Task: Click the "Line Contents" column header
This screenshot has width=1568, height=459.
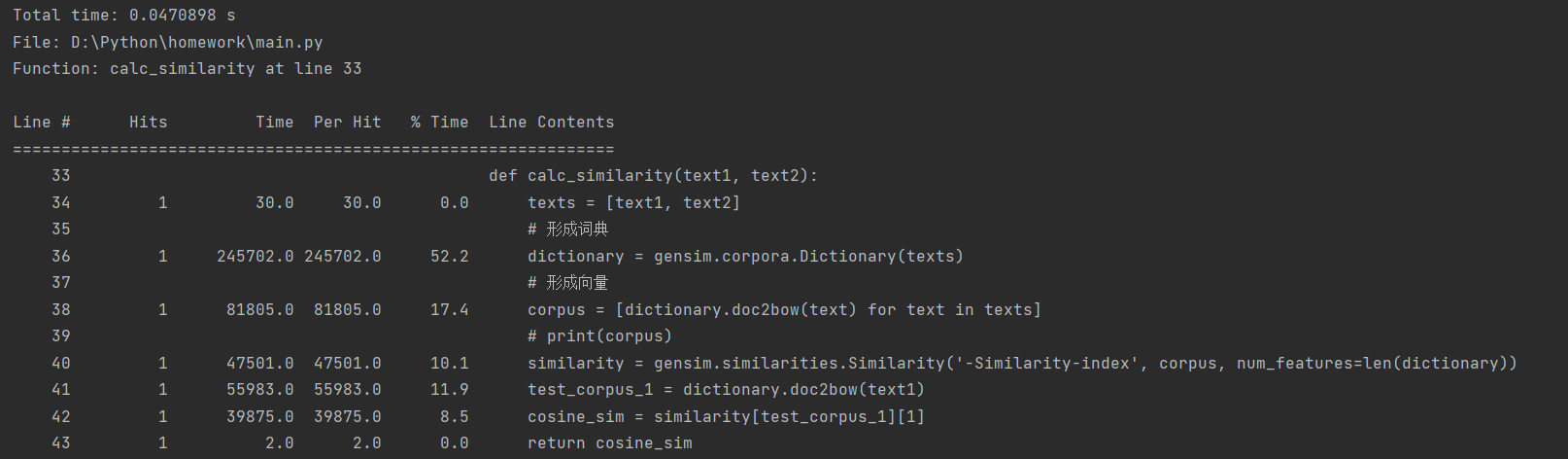Action: pyautogui.click(x=551, y=123)
